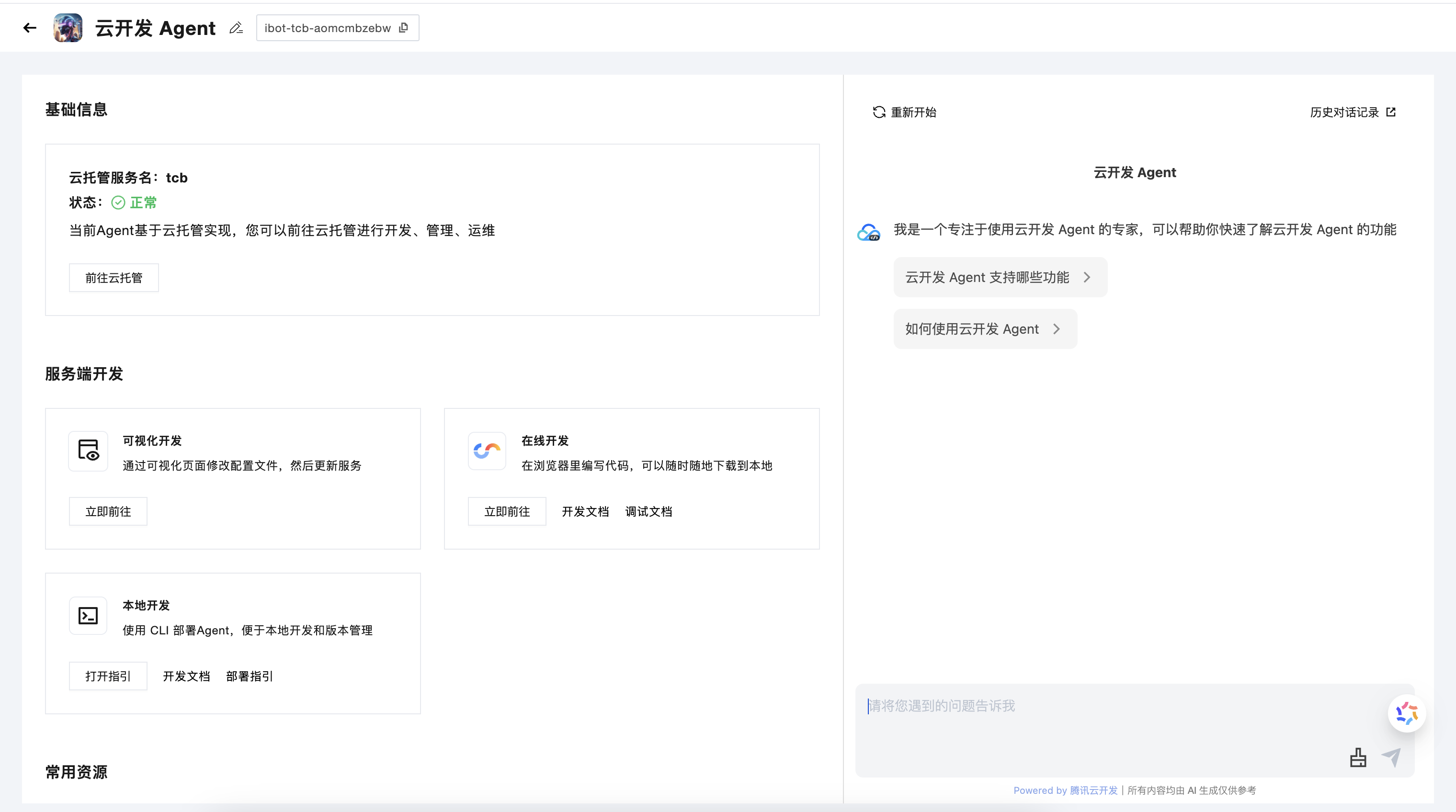Click the 在线开发 card title

point(545,441)
